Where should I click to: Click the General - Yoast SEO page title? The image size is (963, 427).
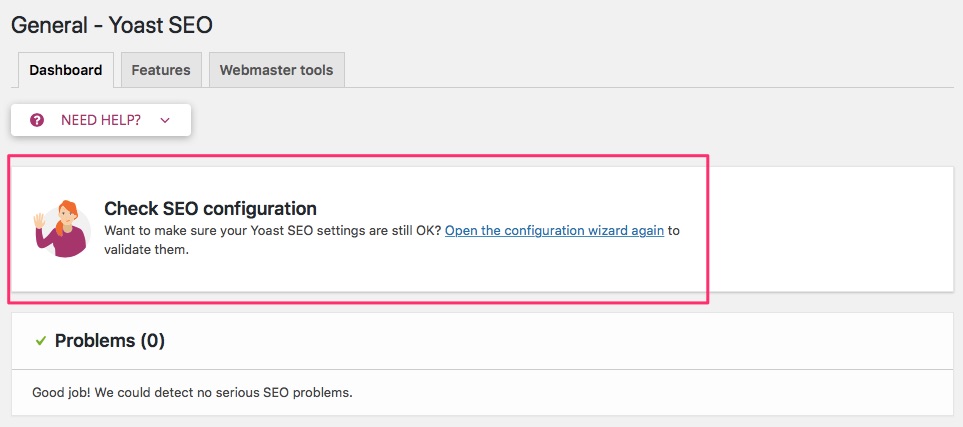tap(112, 25)
